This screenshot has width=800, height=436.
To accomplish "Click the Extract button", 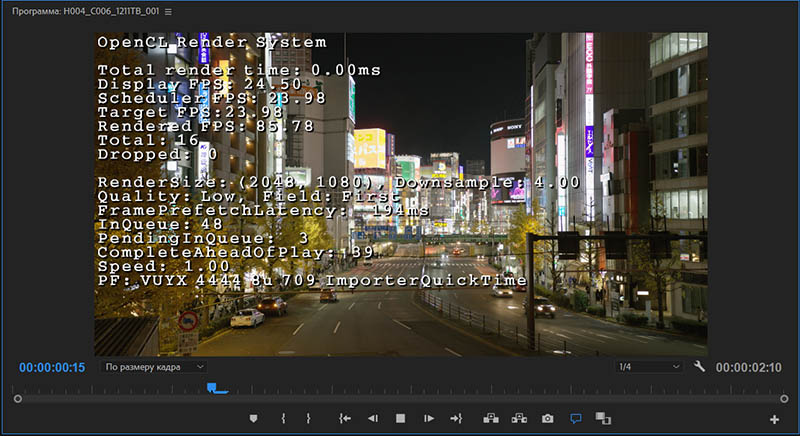I will tap(519, 419).
